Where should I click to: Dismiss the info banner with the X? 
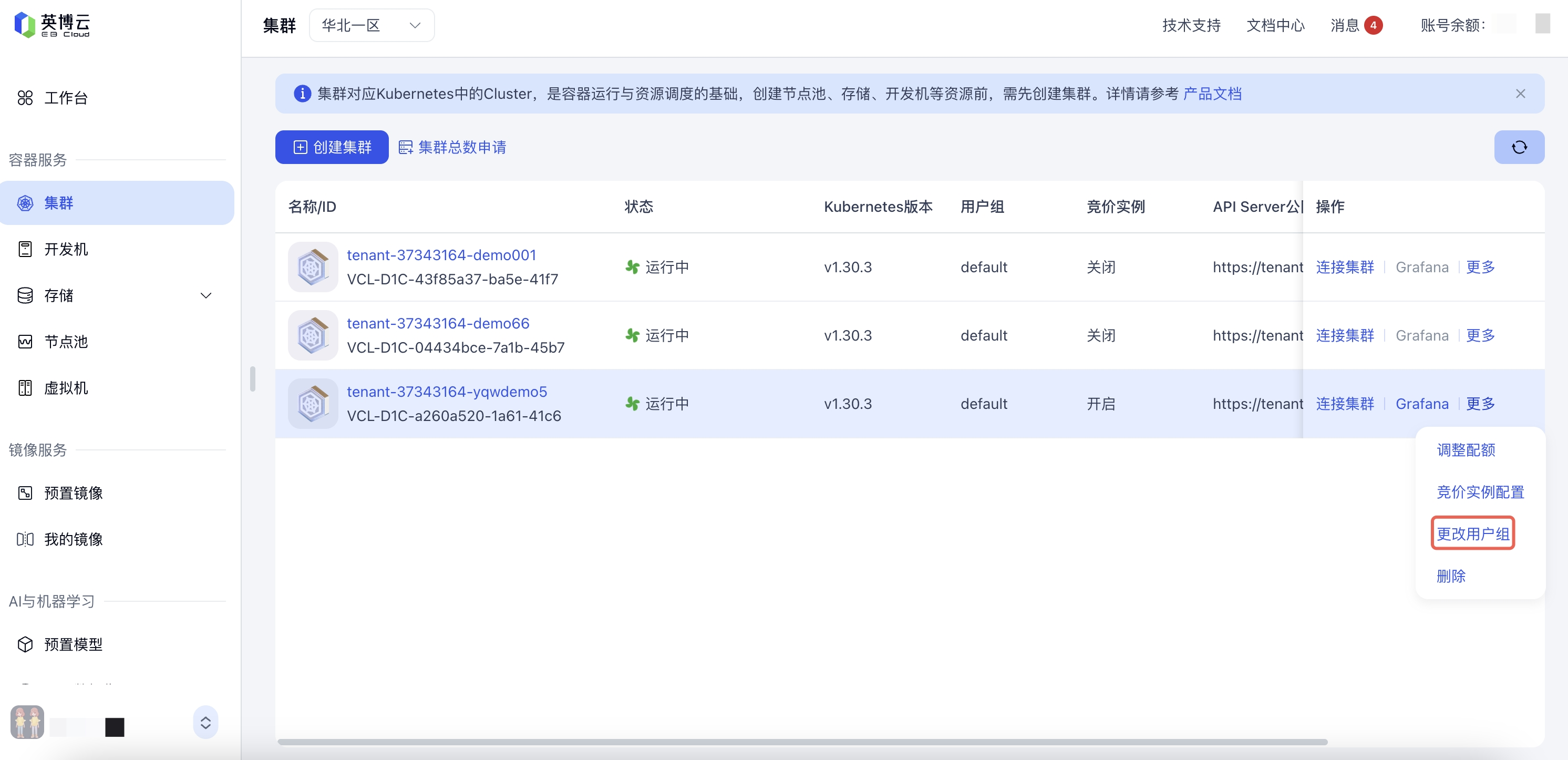click(1520, 94)
